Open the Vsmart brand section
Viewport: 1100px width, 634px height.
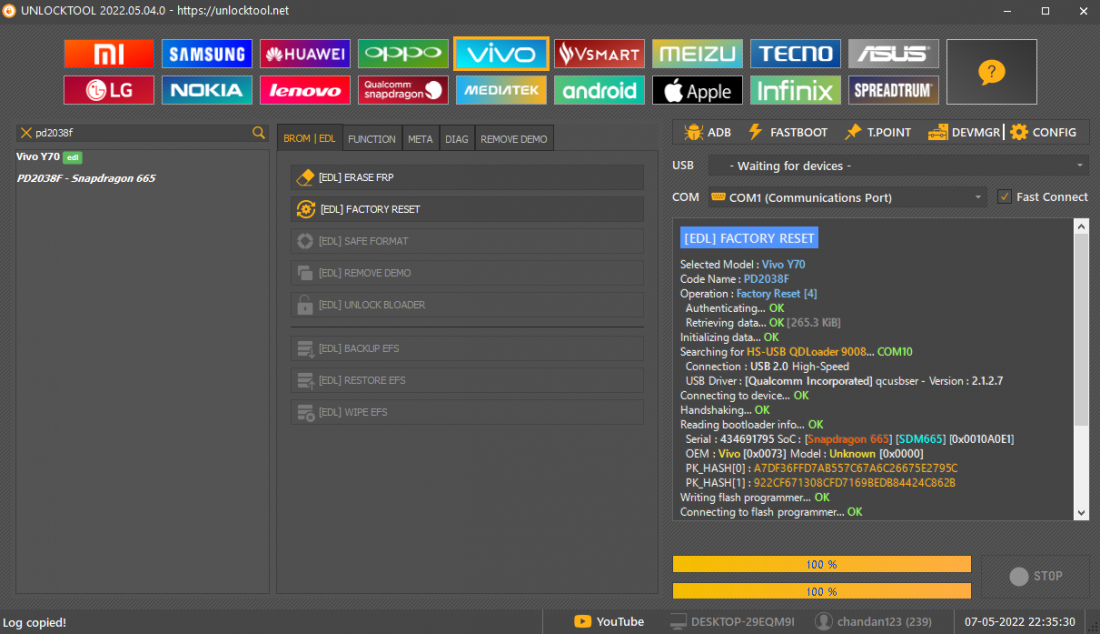[x=599, y=54]
